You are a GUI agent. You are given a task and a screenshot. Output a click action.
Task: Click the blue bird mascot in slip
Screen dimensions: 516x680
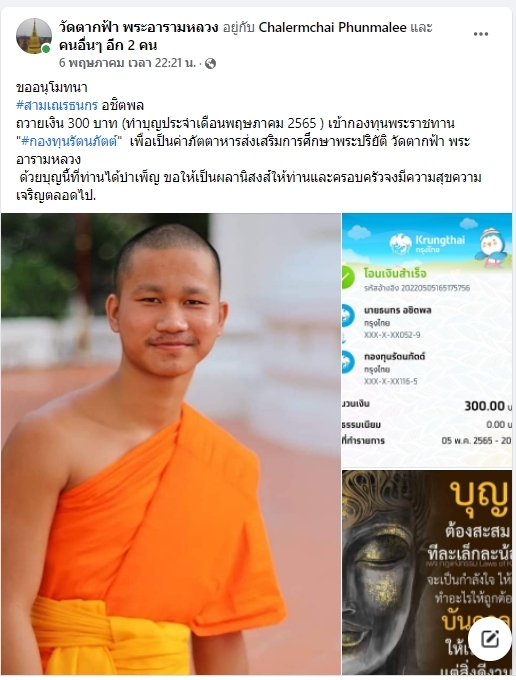[494, 247]
